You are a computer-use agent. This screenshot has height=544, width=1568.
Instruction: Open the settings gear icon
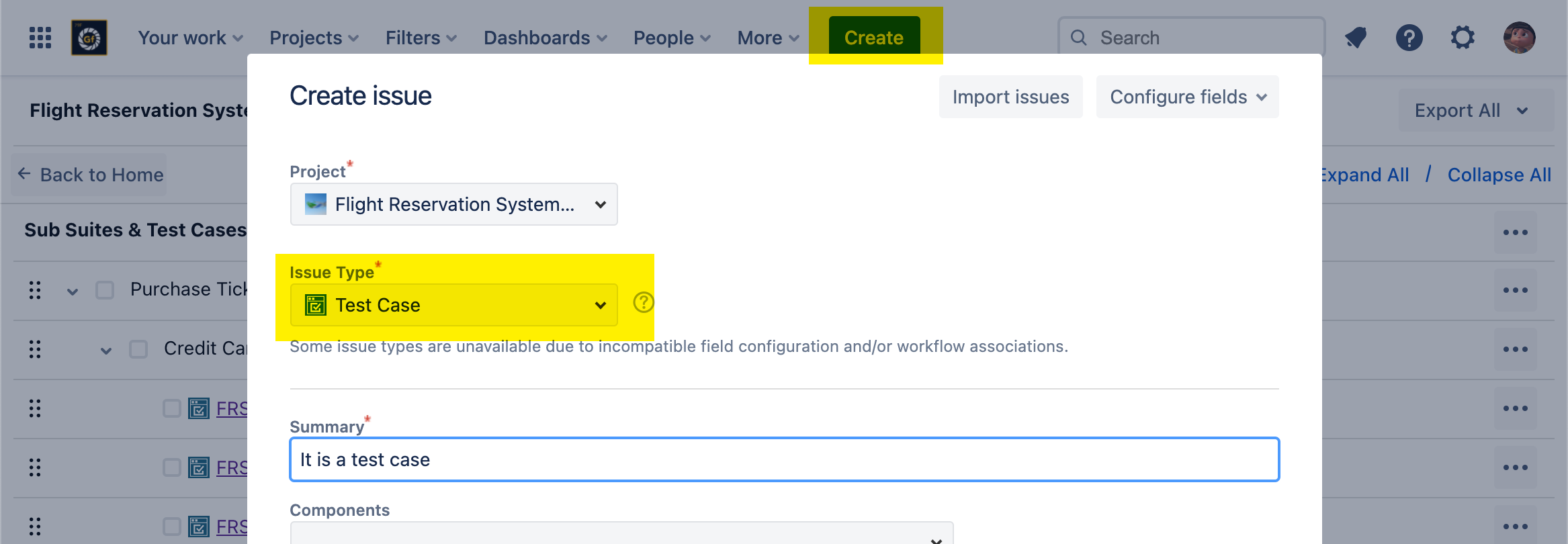click(x=1463, y=38)
